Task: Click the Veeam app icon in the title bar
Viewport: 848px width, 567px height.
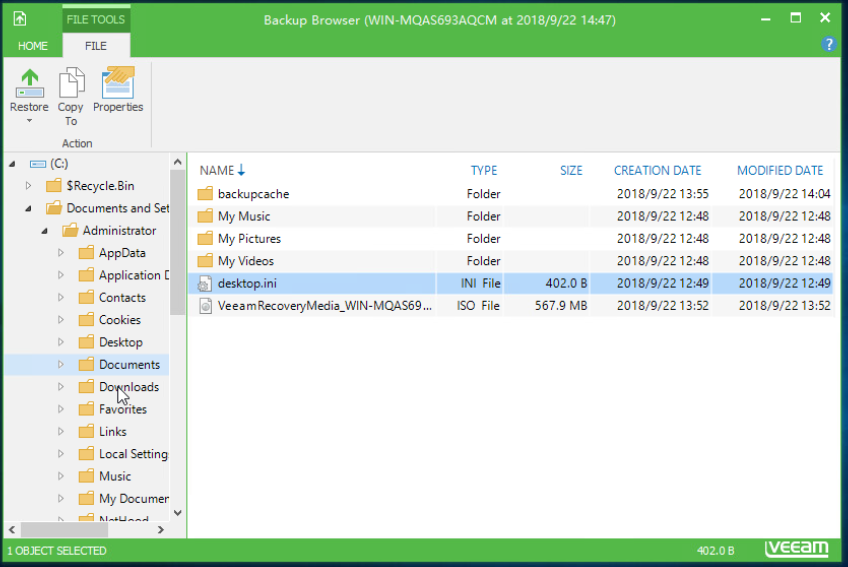Action: click(x=20, y=19)
